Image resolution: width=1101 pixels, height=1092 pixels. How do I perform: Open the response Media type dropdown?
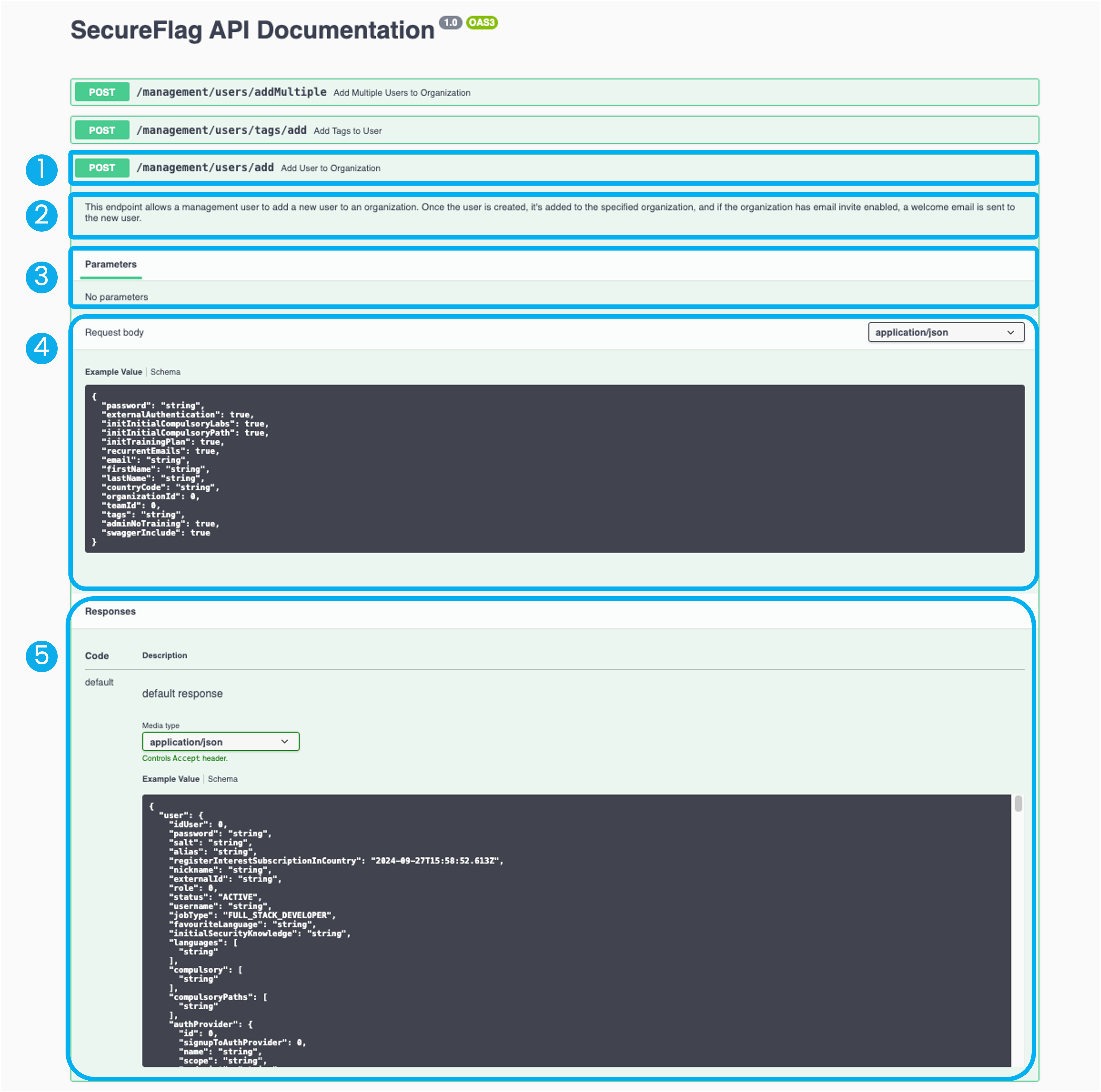tap(220, 742)
